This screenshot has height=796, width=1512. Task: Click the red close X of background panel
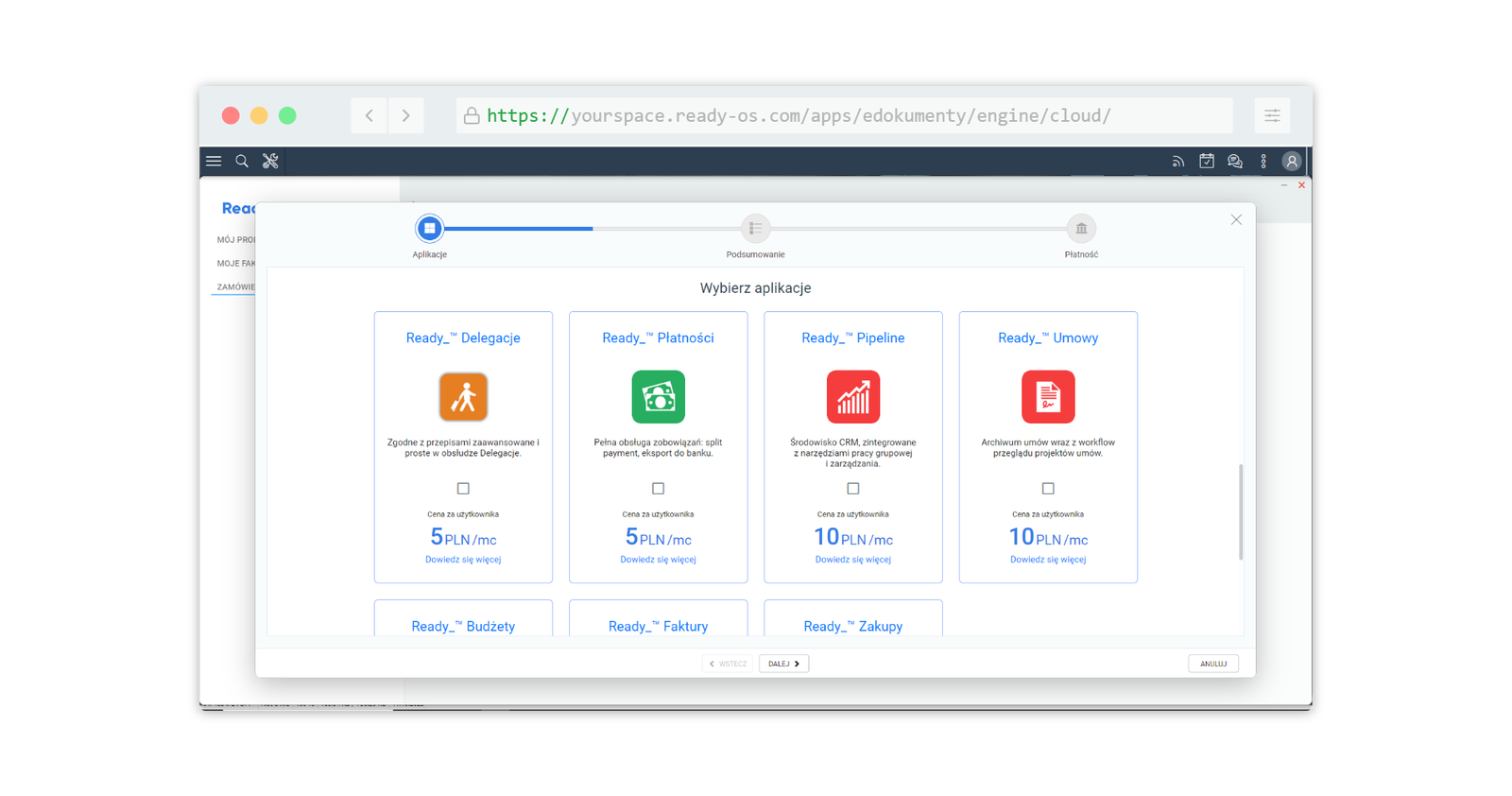pyautogui.click(x=1301, y=185)
